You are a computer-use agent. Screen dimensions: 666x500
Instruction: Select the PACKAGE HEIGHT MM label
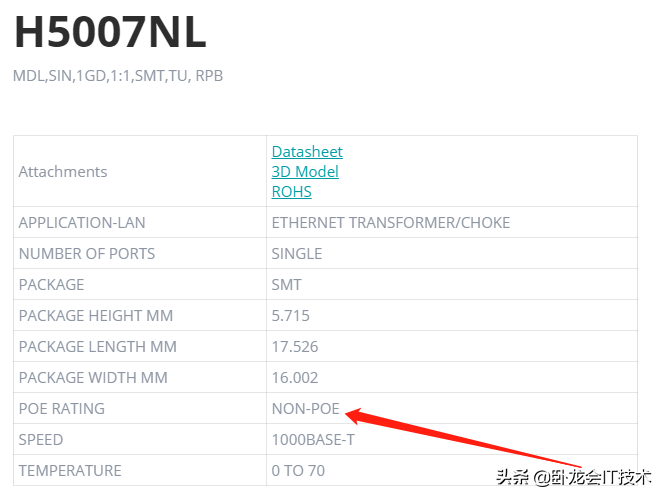click(96, 315)
